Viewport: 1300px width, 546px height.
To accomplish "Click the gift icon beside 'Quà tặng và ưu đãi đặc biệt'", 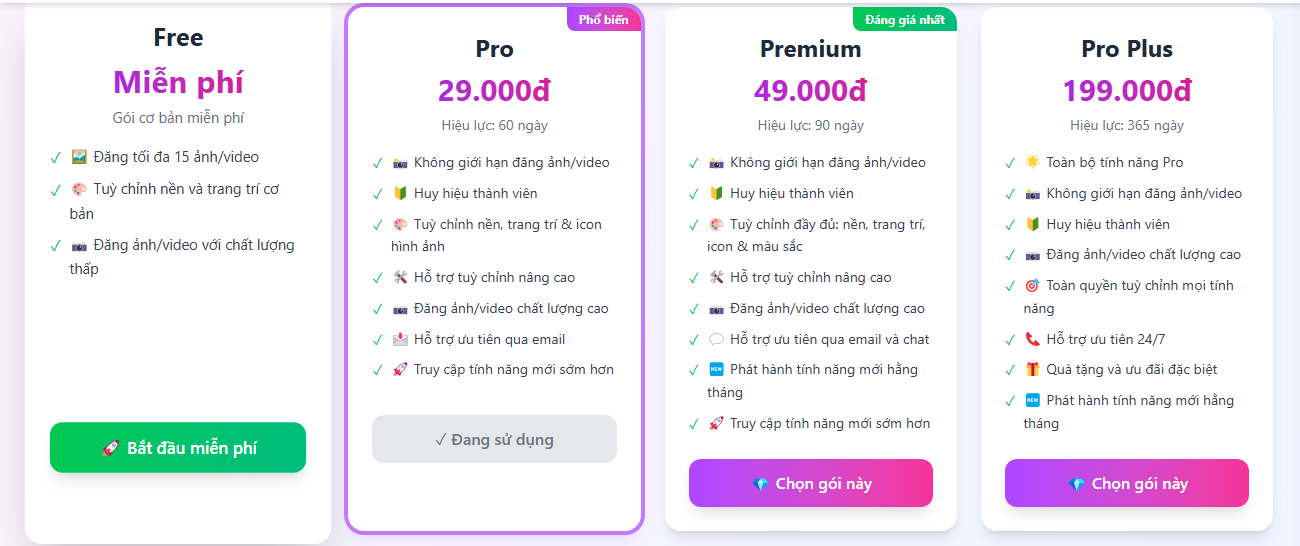I will pyautogui.click(x=1032, y=369).
